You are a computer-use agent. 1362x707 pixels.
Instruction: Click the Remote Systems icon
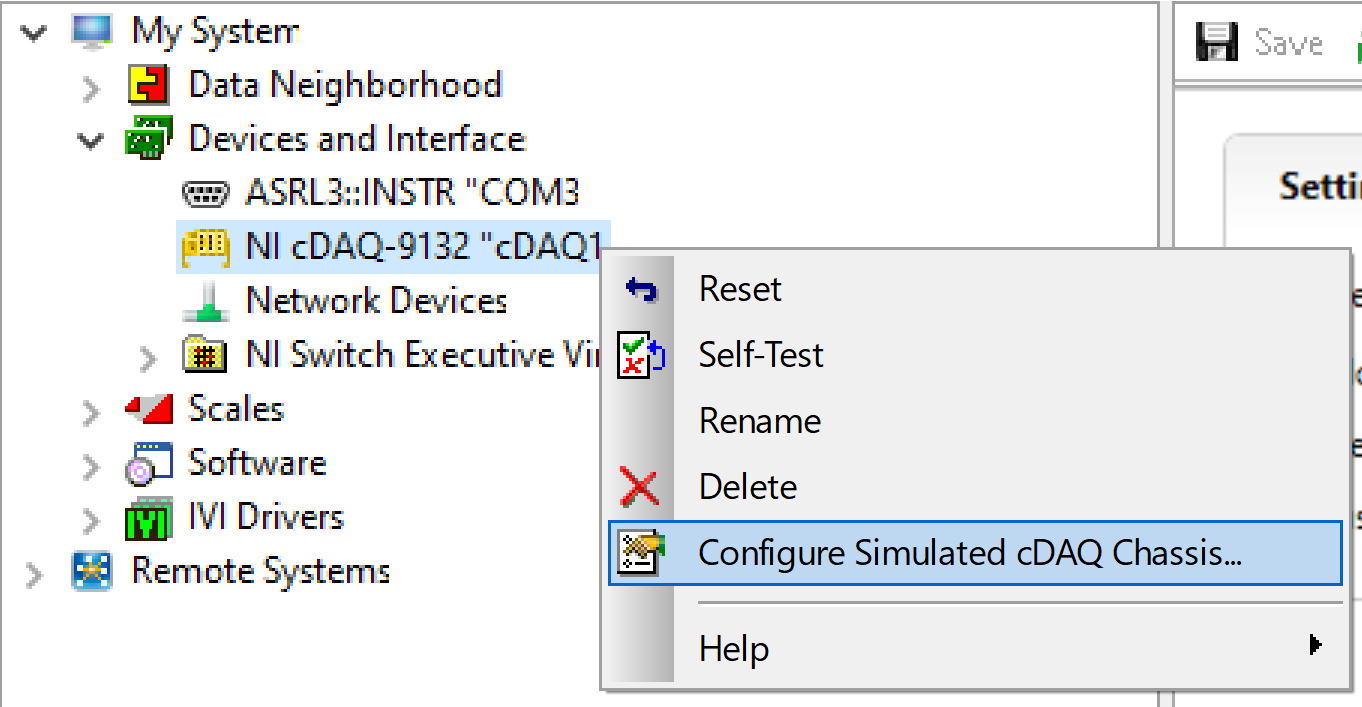pyautogui.click(x=92, y=572)
